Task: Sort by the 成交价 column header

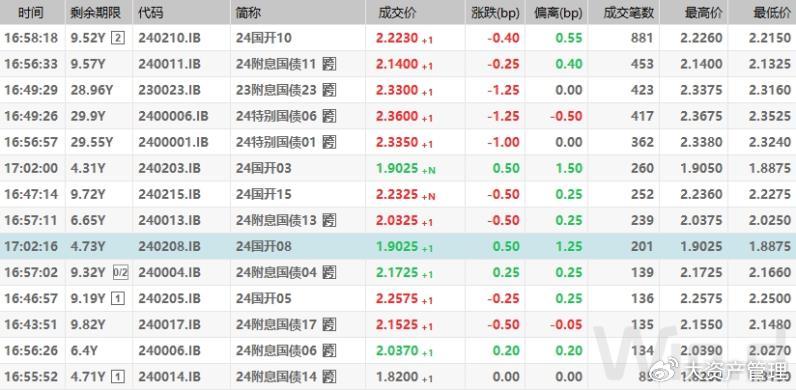Action: point(397,13)
